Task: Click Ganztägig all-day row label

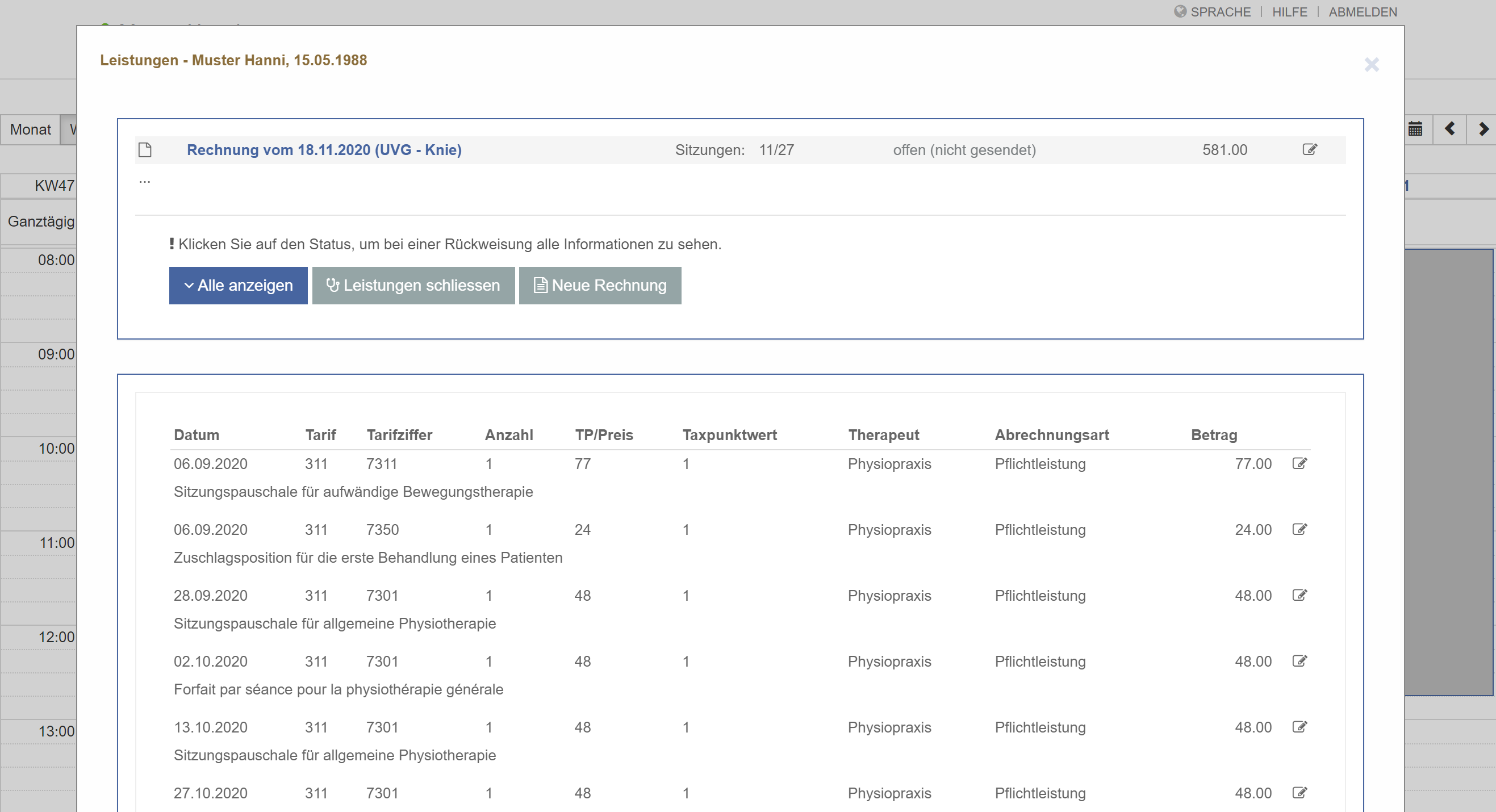Action: coord(41,221)
